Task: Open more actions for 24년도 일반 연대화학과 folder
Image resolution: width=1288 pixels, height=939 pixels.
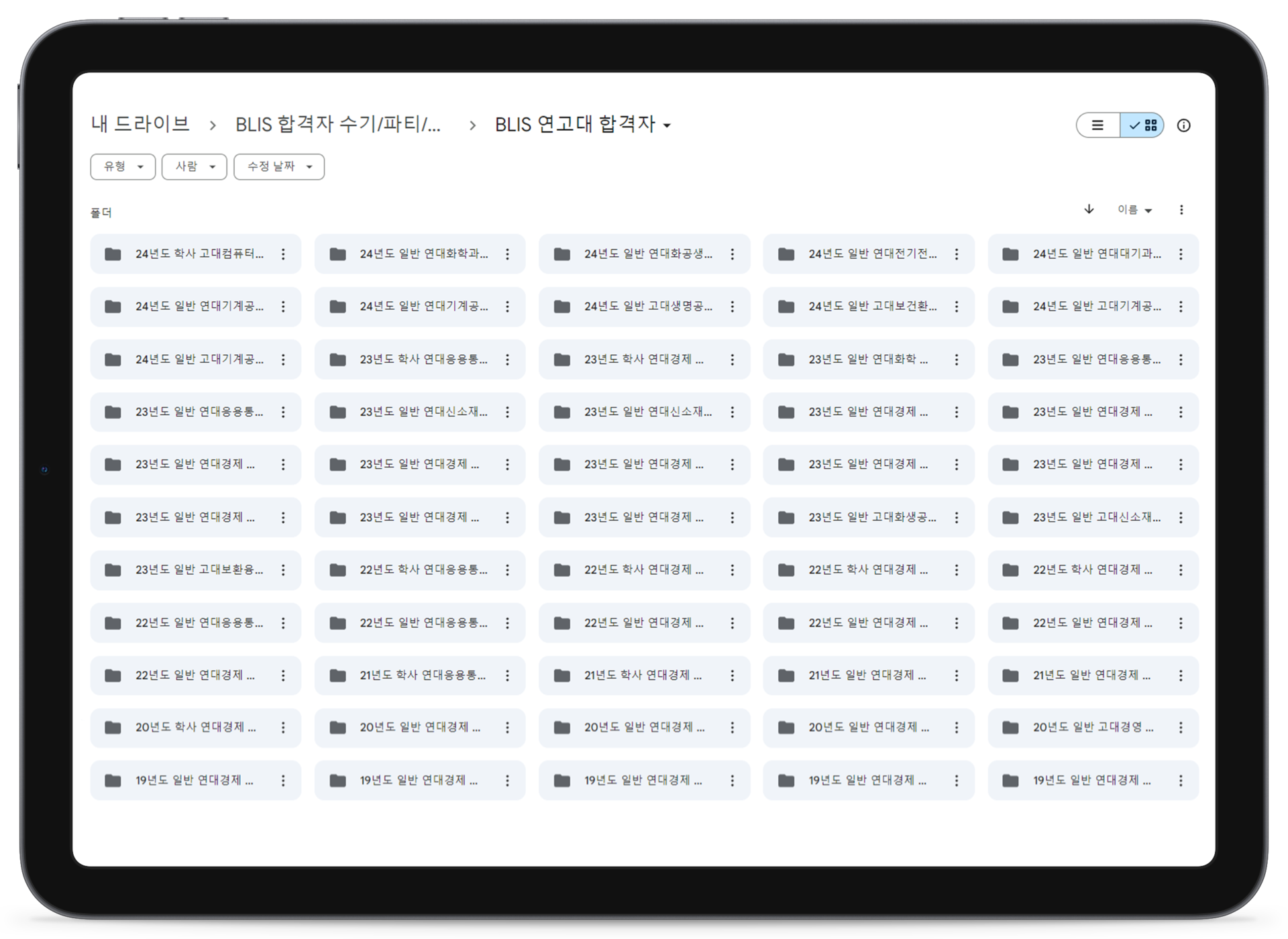Action: click(x=508, y=254)
